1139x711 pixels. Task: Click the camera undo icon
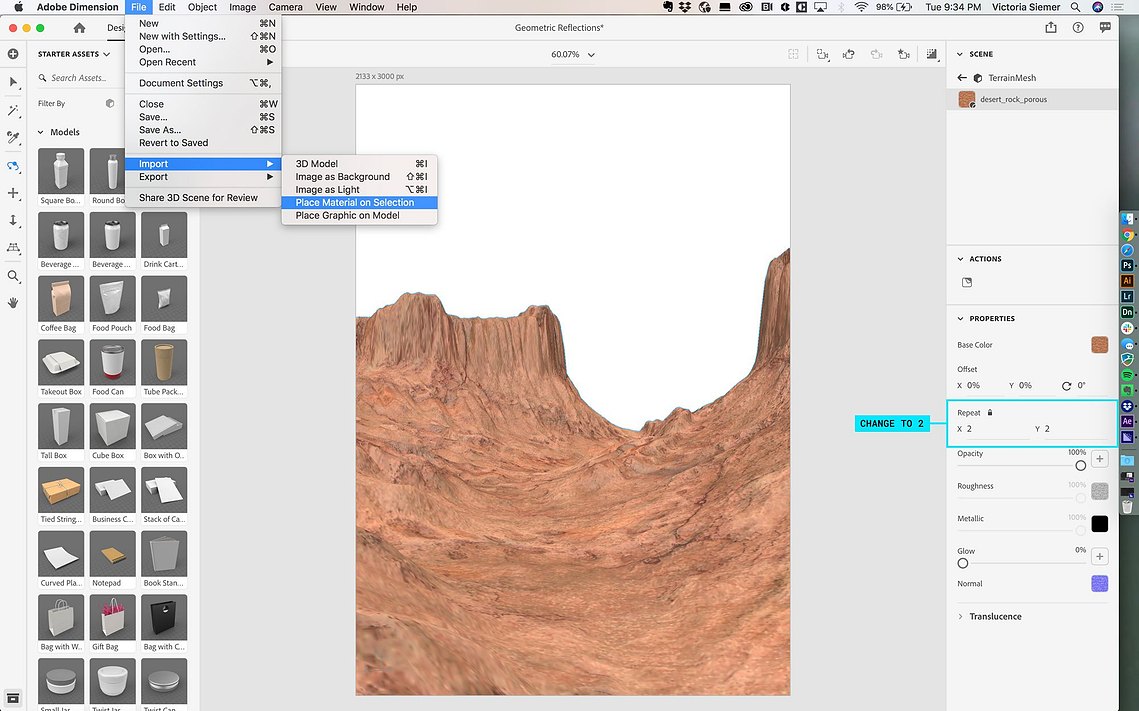click(848, 54)
